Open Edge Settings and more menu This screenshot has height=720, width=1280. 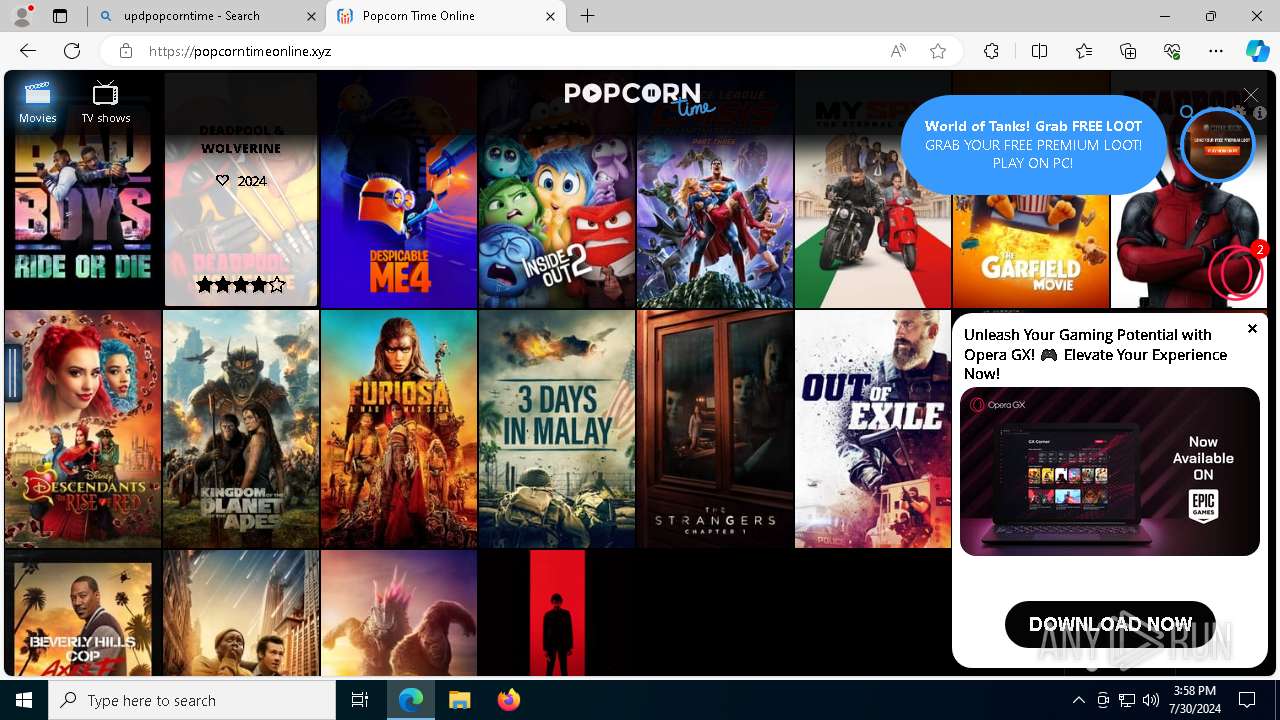1216,51
